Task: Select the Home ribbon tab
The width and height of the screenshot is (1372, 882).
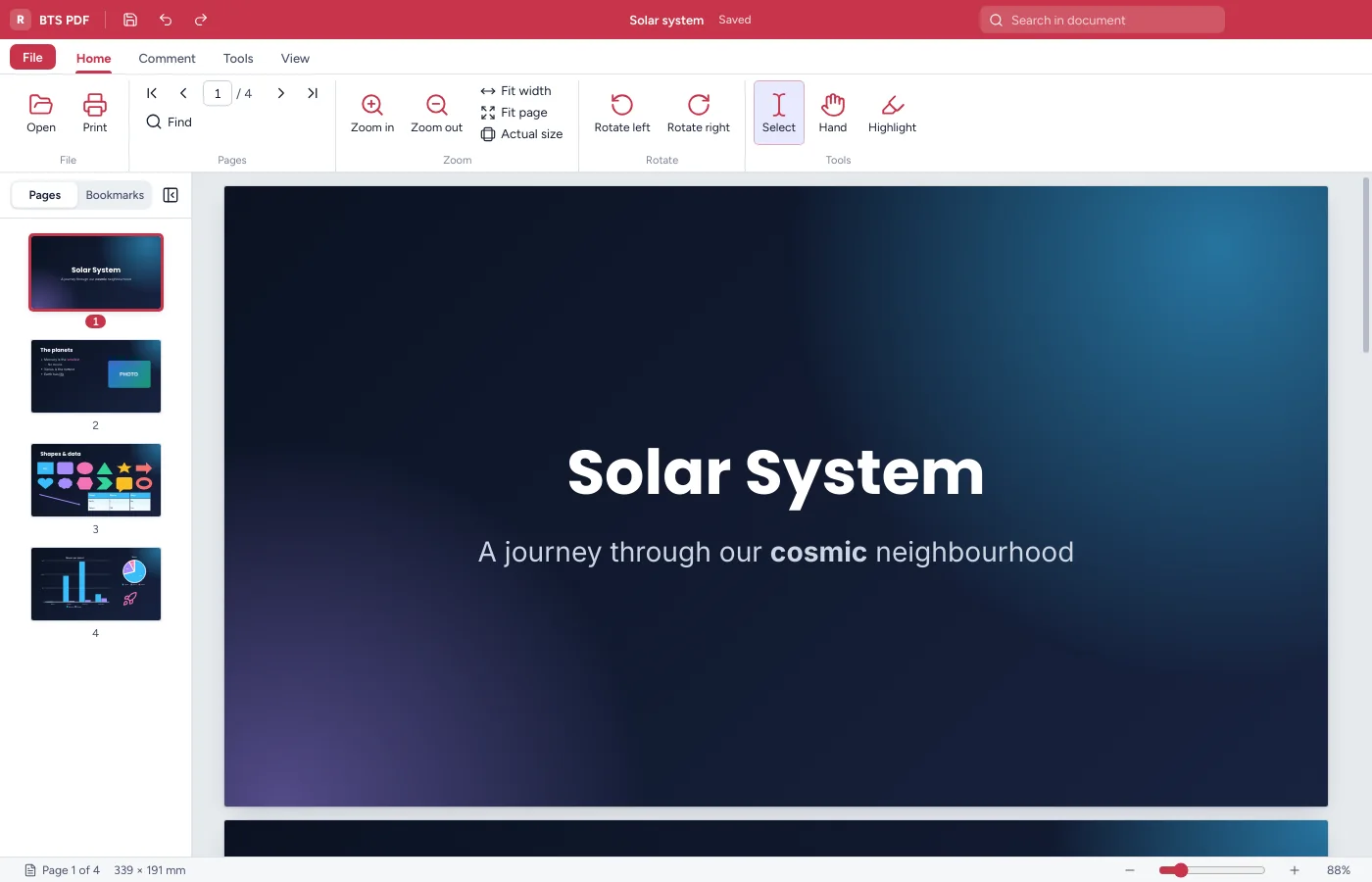Action: pos(94,59)
